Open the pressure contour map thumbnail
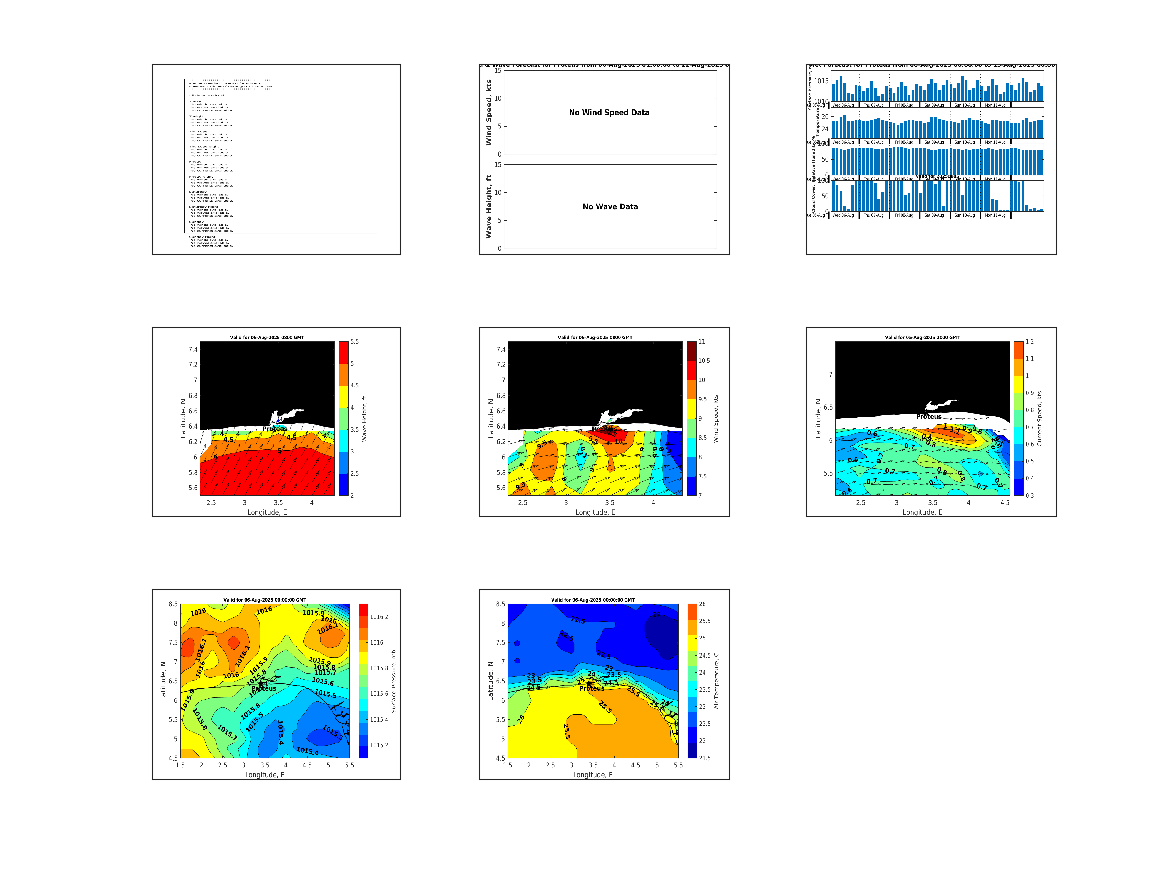The width and height of the screenshot is (1167, 875). (x=276, y=685)
